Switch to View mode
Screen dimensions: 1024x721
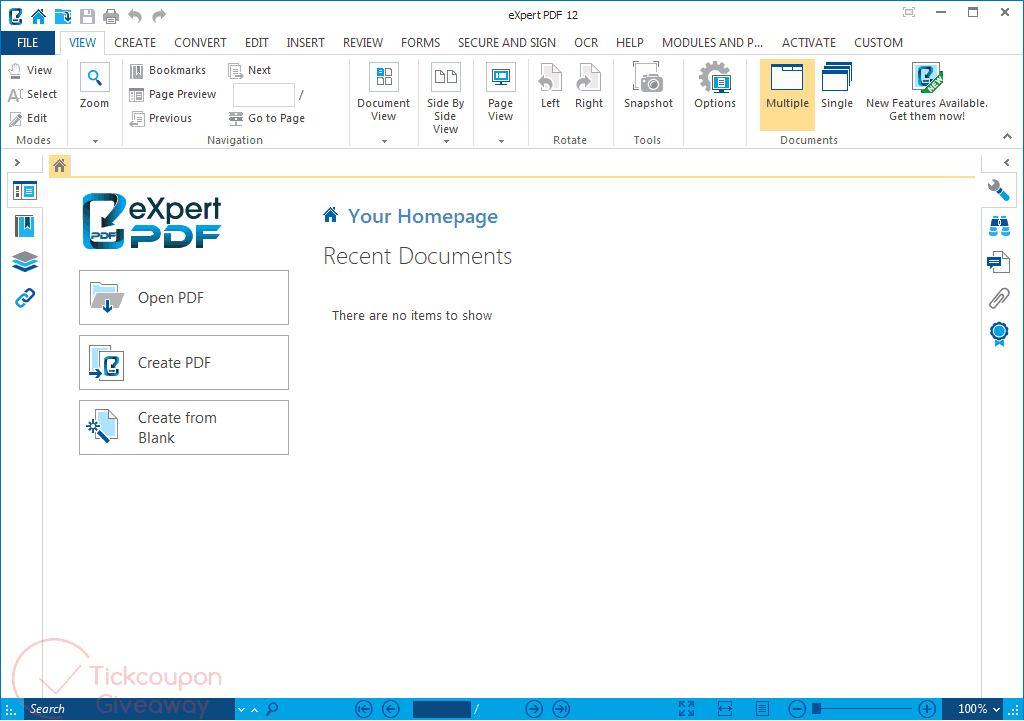(x=31, y=70)
